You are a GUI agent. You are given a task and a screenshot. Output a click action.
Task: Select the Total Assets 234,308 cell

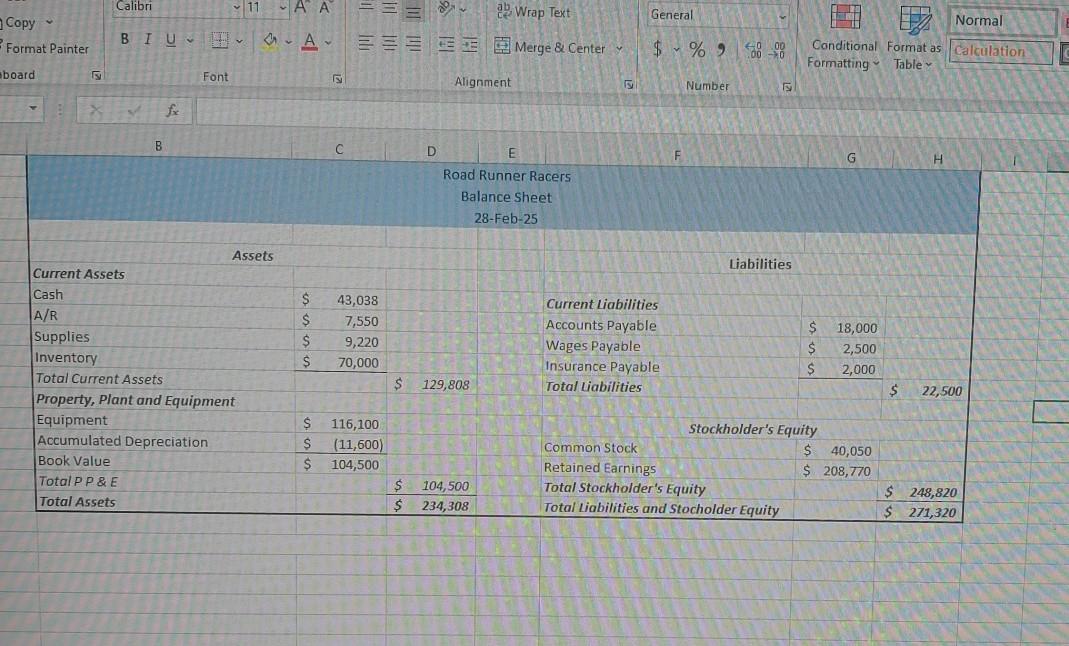click(432, 506)
